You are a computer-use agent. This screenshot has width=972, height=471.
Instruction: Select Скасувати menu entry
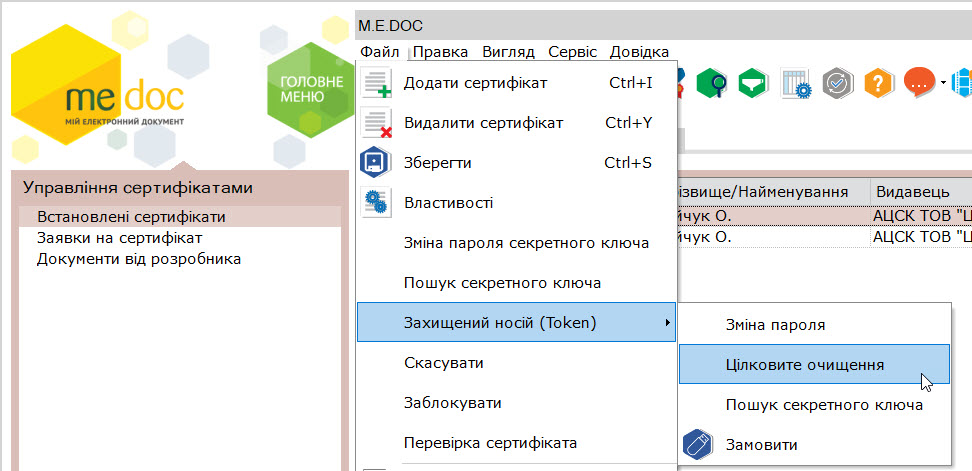516,363
